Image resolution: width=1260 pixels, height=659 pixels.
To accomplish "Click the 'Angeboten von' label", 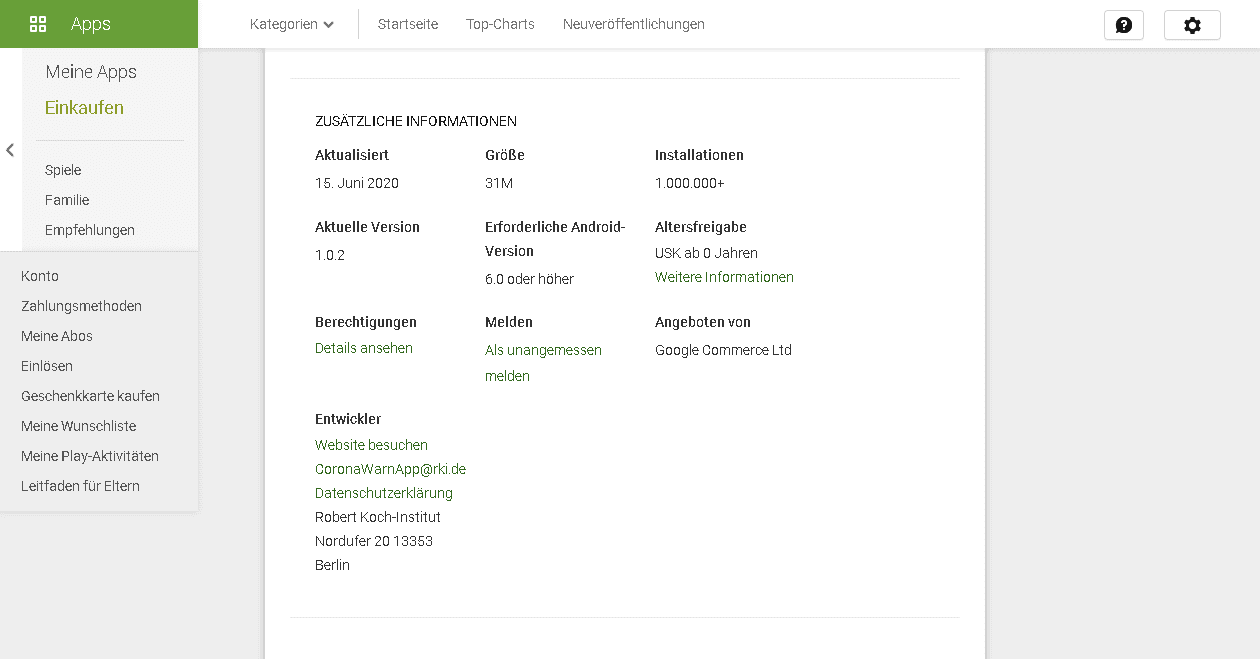I will coord(703,322).
